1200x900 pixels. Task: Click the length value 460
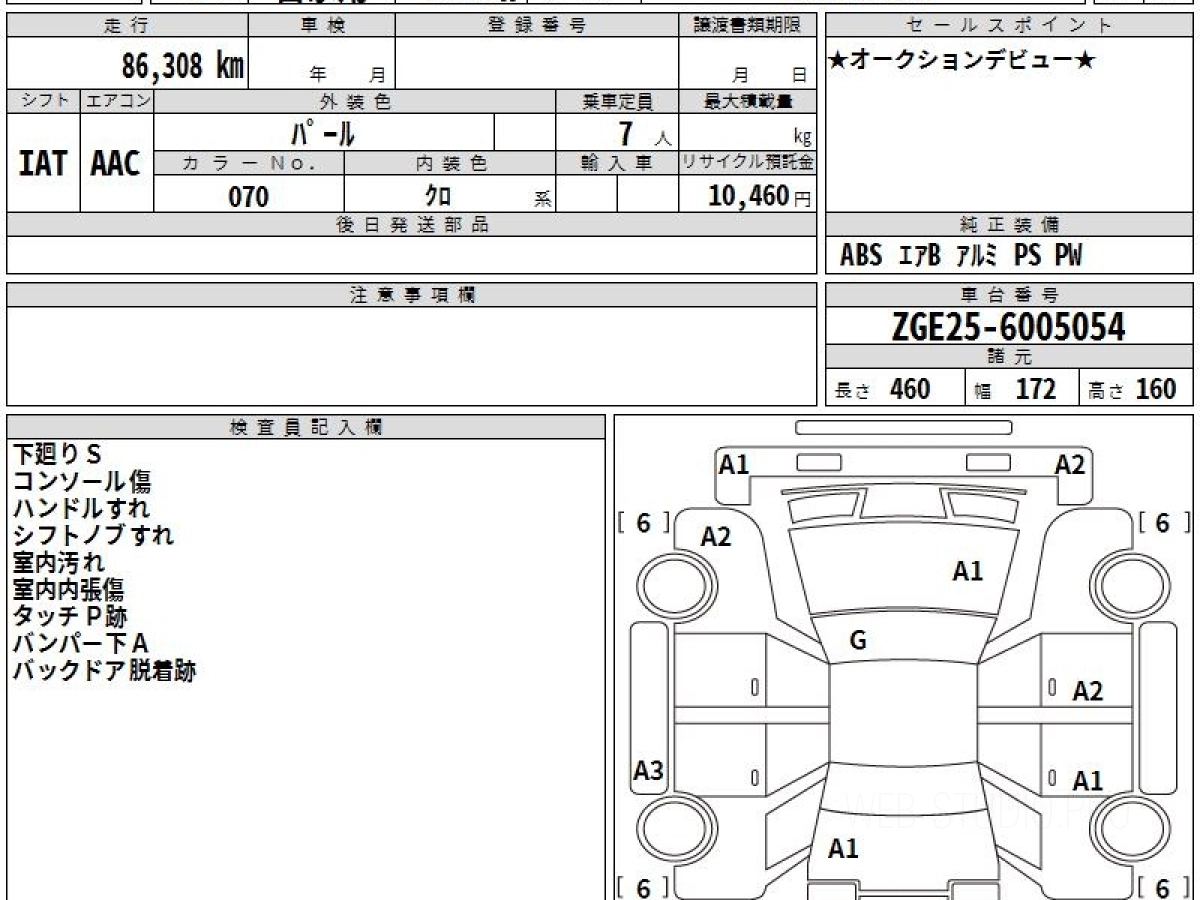[x=910, y=389]
